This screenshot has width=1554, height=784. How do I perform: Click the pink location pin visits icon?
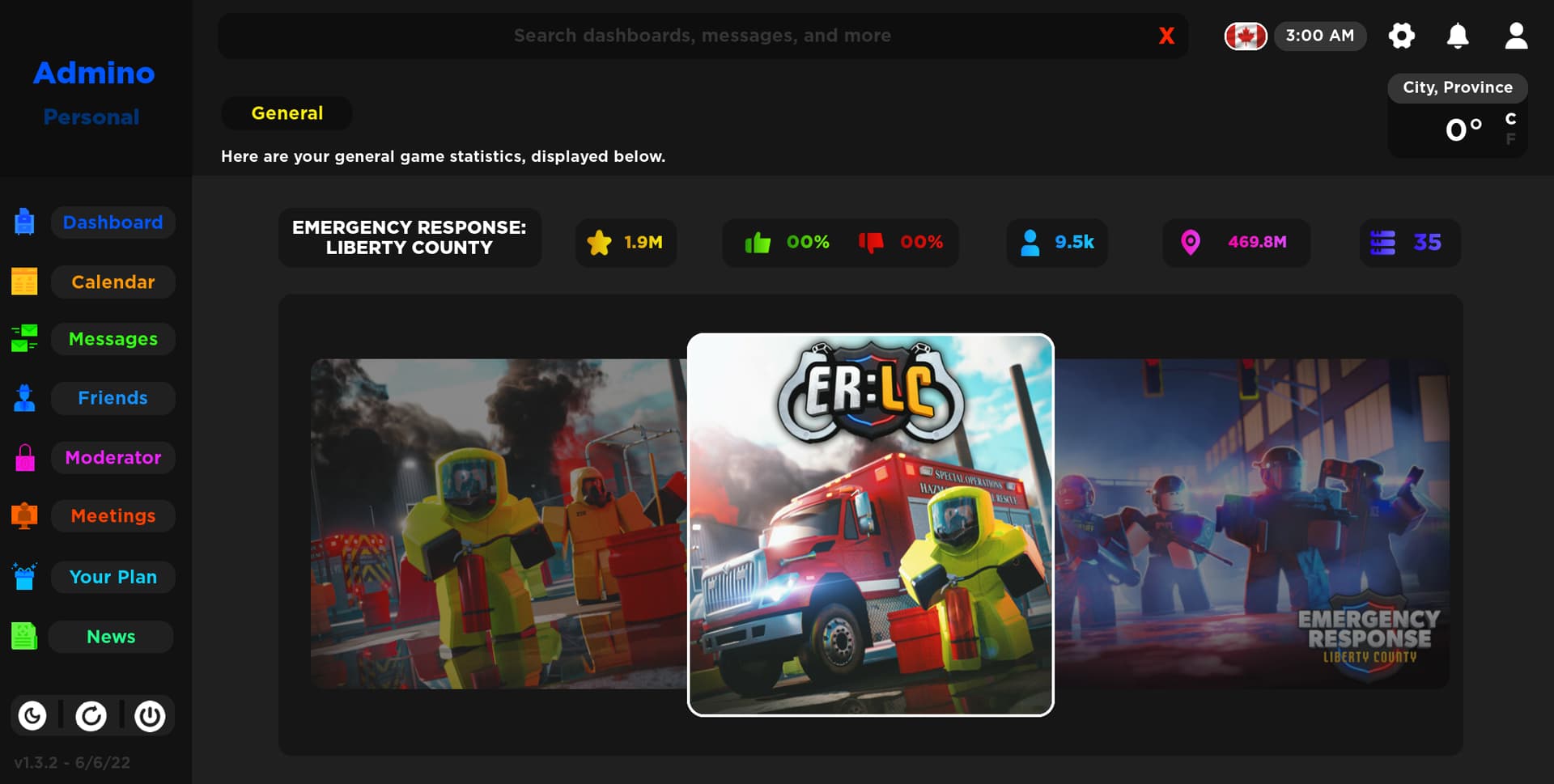(x=1191, y=242)
